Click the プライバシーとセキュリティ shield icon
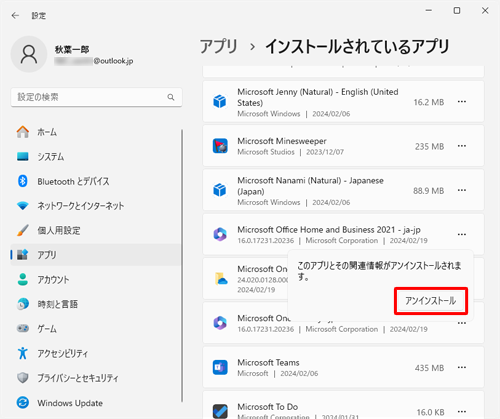Viewport: 500px width, 419px height. (23, 378)
